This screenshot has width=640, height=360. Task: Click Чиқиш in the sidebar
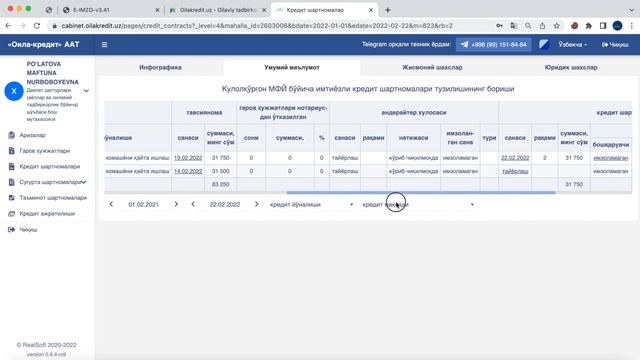[x=28, y=229]
